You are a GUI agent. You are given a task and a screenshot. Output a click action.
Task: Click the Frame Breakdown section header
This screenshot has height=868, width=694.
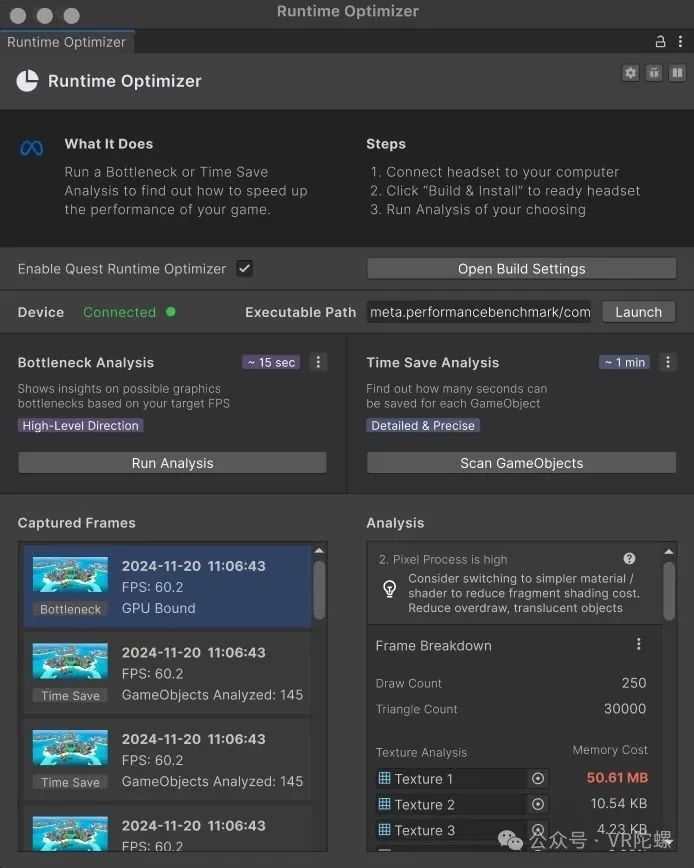(x=433, y=645)
